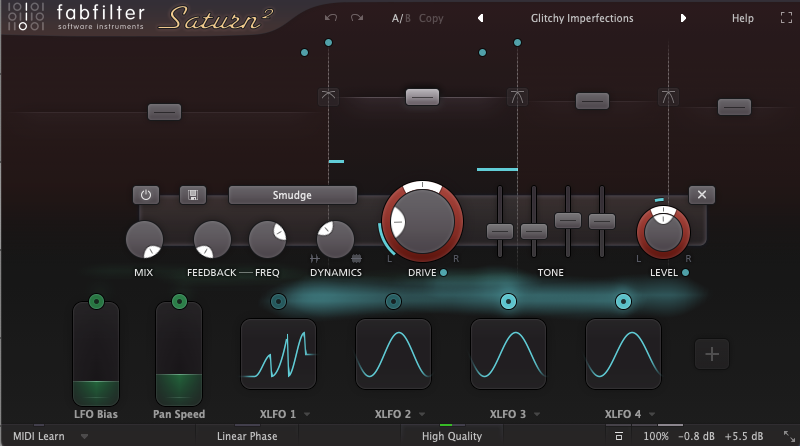Click the LFO Bias slider
800x446 pixels.
point(96,354)
